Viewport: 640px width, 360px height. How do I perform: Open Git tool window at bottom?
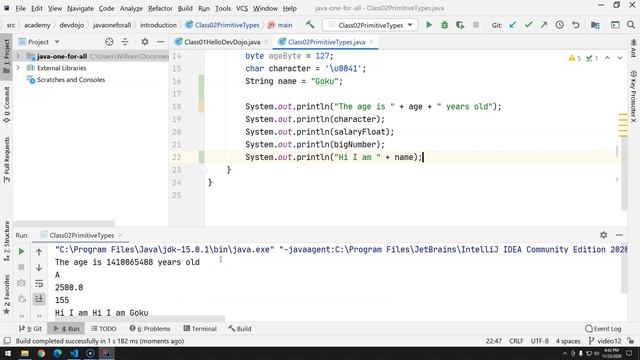click(x=30, y=328)
